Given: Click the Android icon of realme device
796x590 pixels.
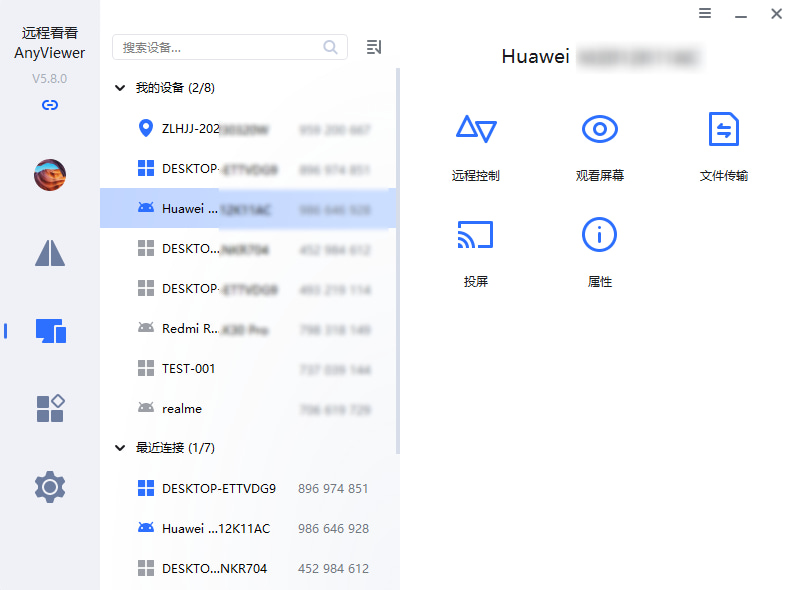Looking at the screenshot, I should [146, 408].
